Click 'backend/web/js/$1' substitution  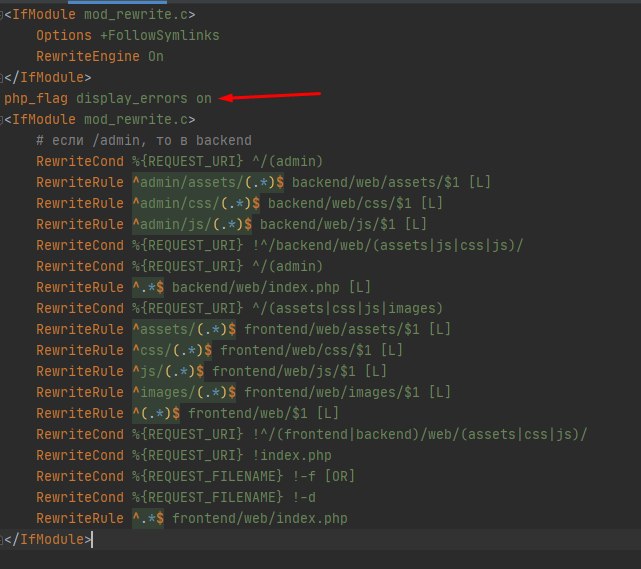click(x=328, y=224)
